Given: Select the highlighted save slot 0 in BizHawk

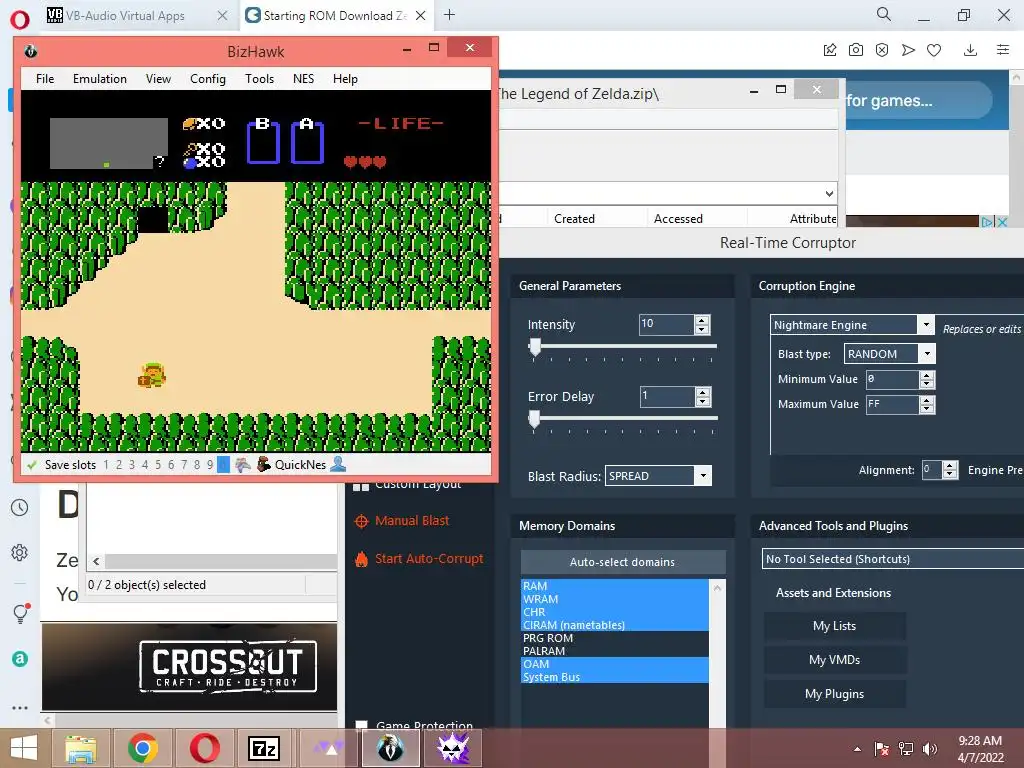Looking at the screenshot, I should [223, 465].
